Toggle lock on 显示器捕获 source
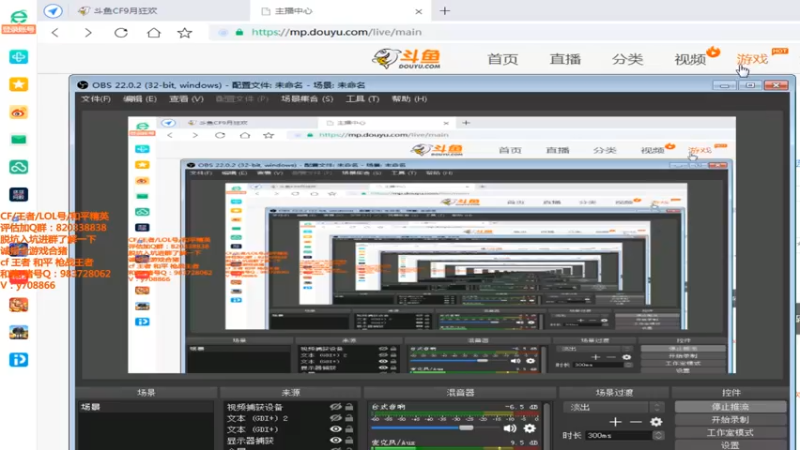800x450 pixels. [x=349, y=440]
